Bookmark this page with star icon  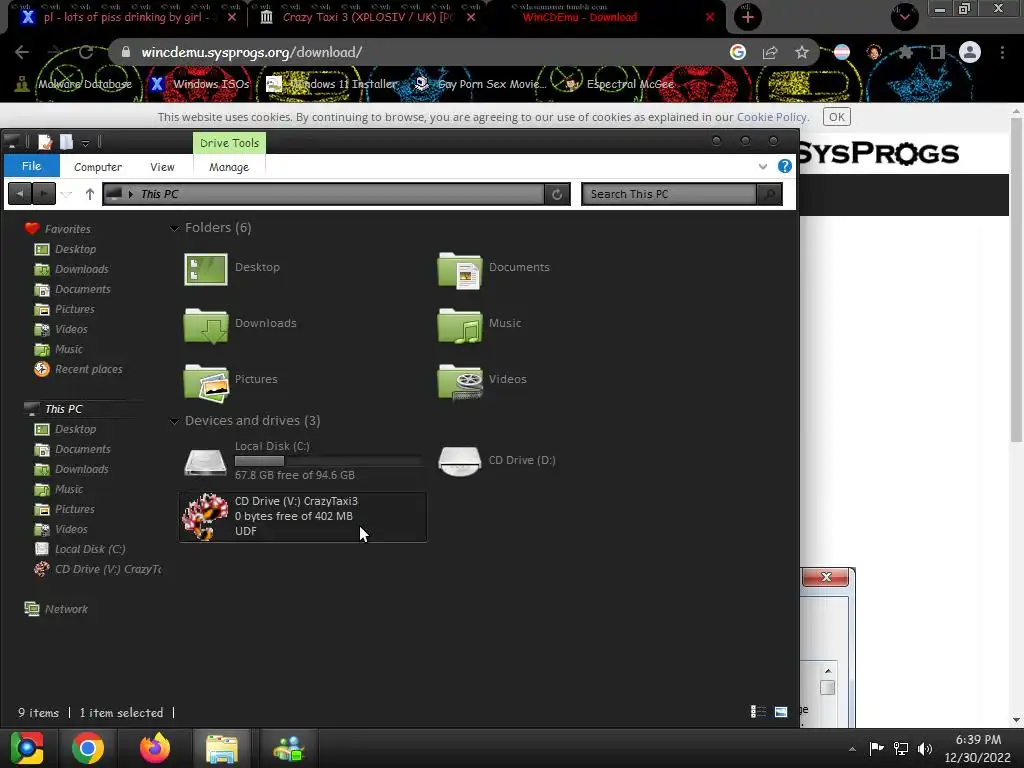coord(802,52)
